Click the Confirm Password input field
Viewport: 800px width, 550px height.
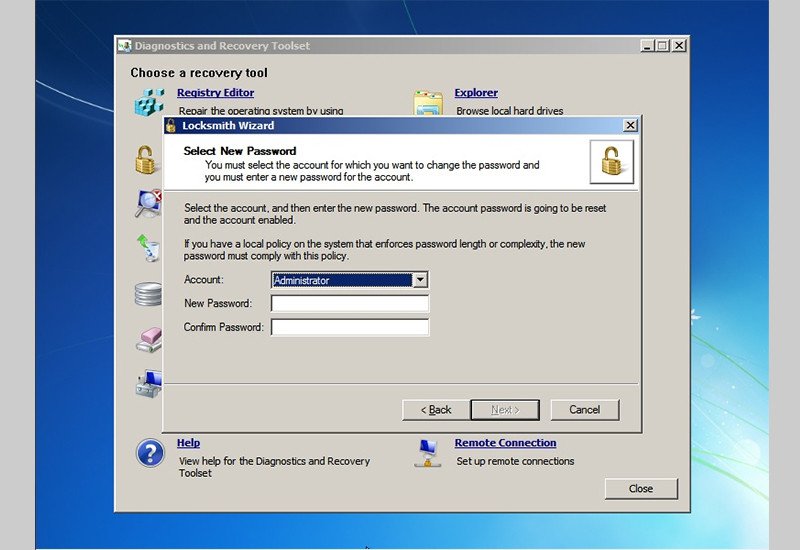coord(350,328)
